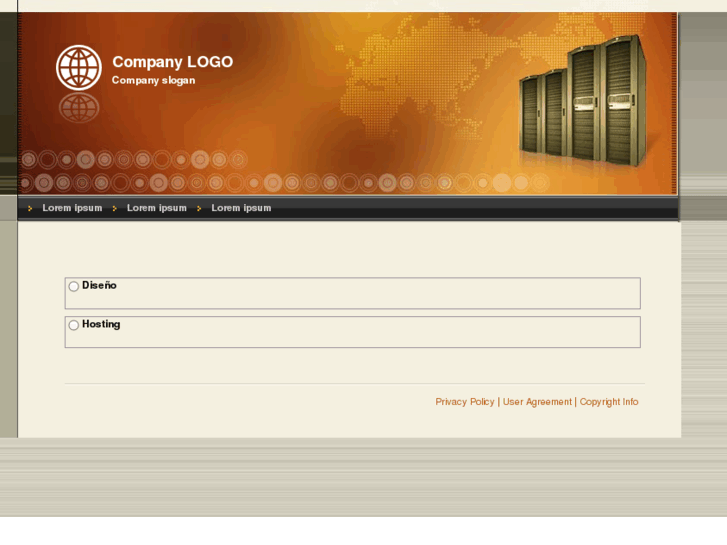Click the globe logo icon
The width and height of the screenshot is (727, 545).
click(79, 68)
